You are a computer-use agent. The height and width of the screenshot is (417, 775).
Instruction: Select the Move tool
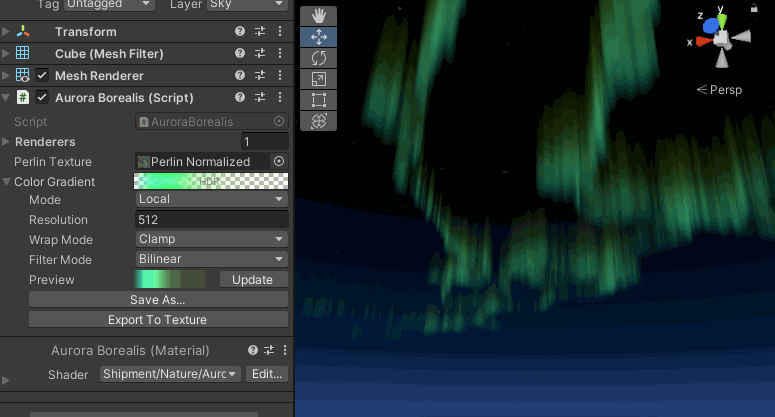click(x=318, y=37)
